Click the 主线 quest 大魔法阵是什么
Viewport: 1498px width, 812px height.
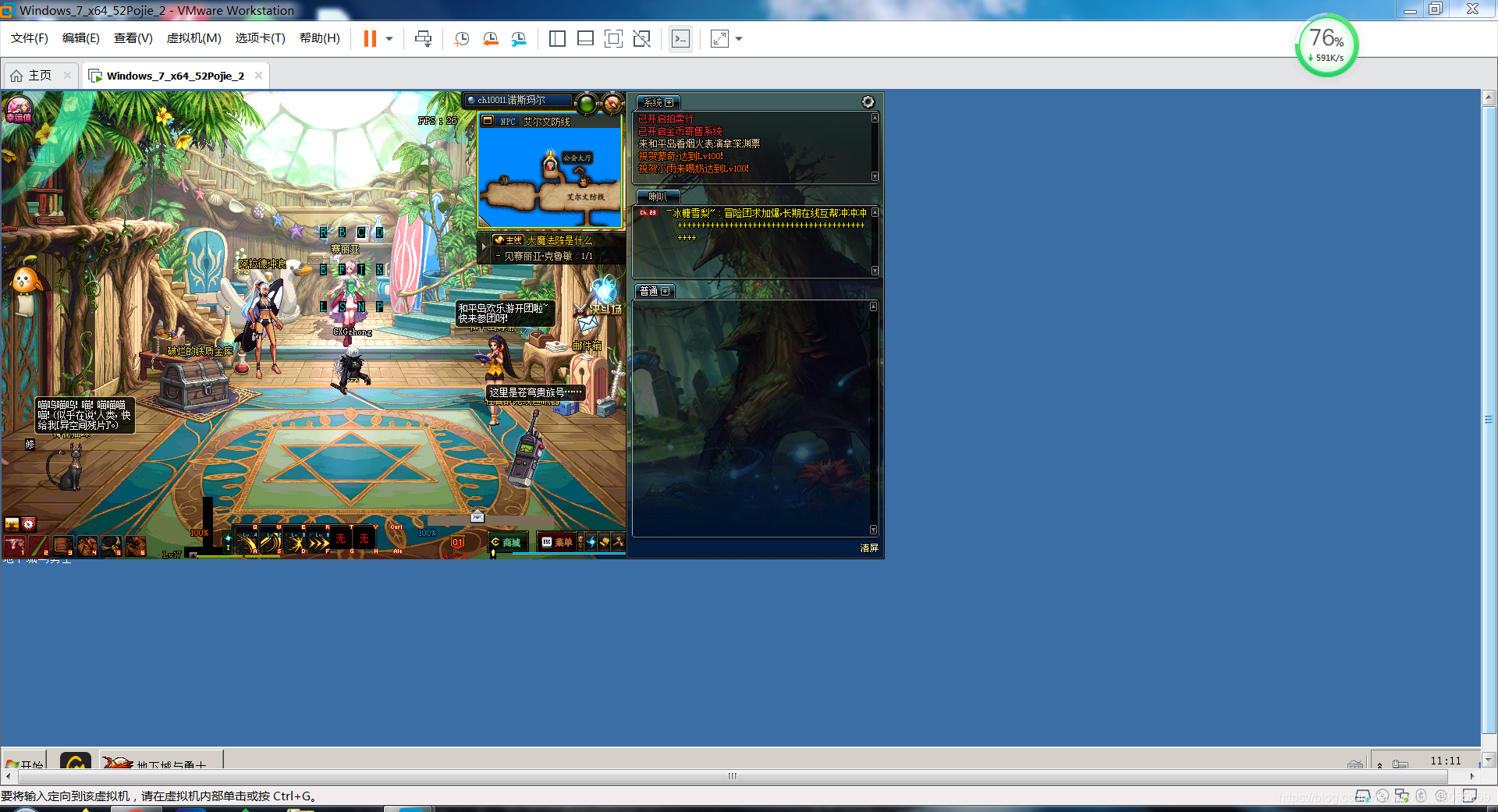click(543, 240)
